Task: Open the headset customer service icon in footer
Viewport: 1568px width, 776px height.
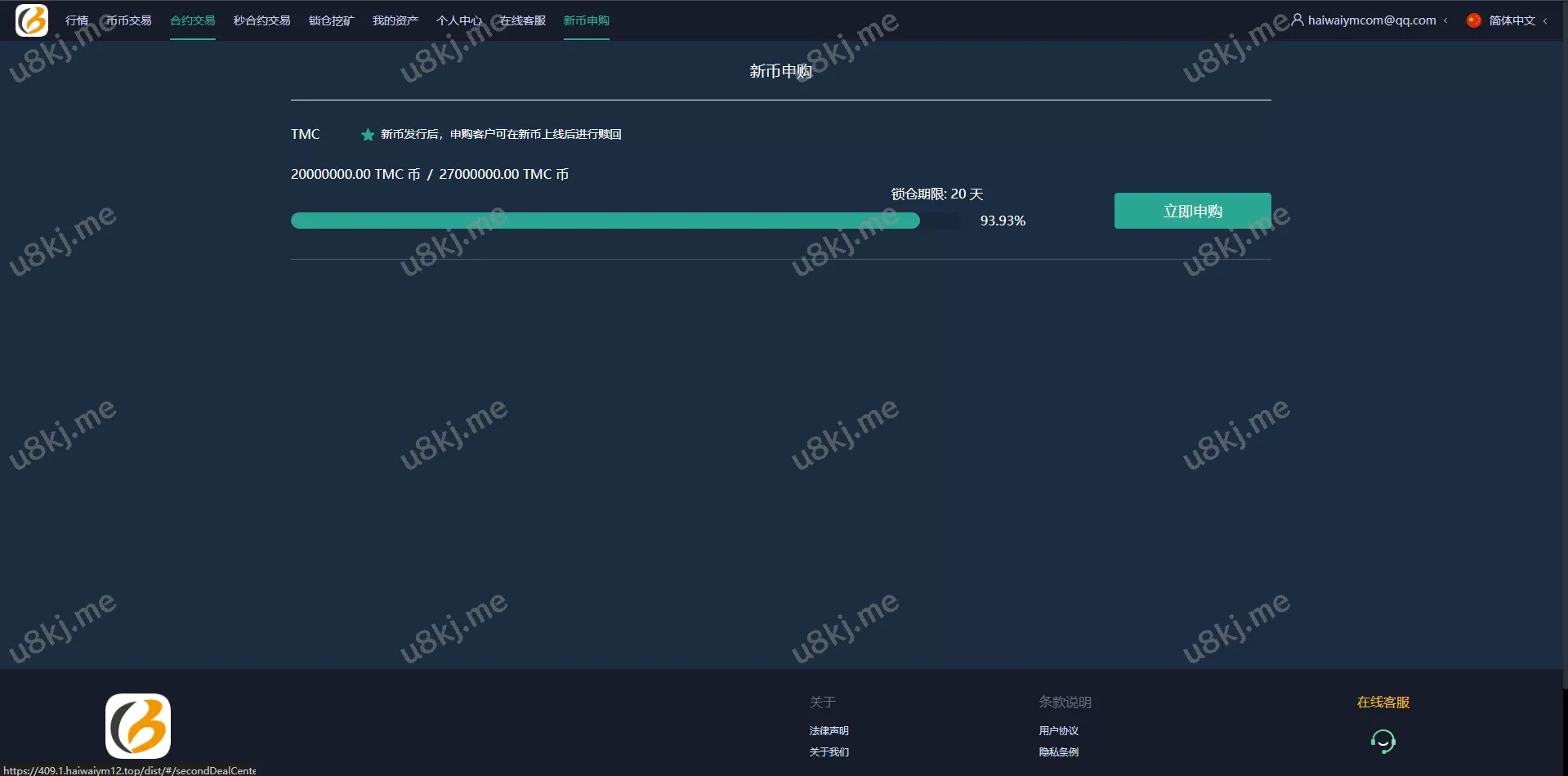Action: 1383,741
